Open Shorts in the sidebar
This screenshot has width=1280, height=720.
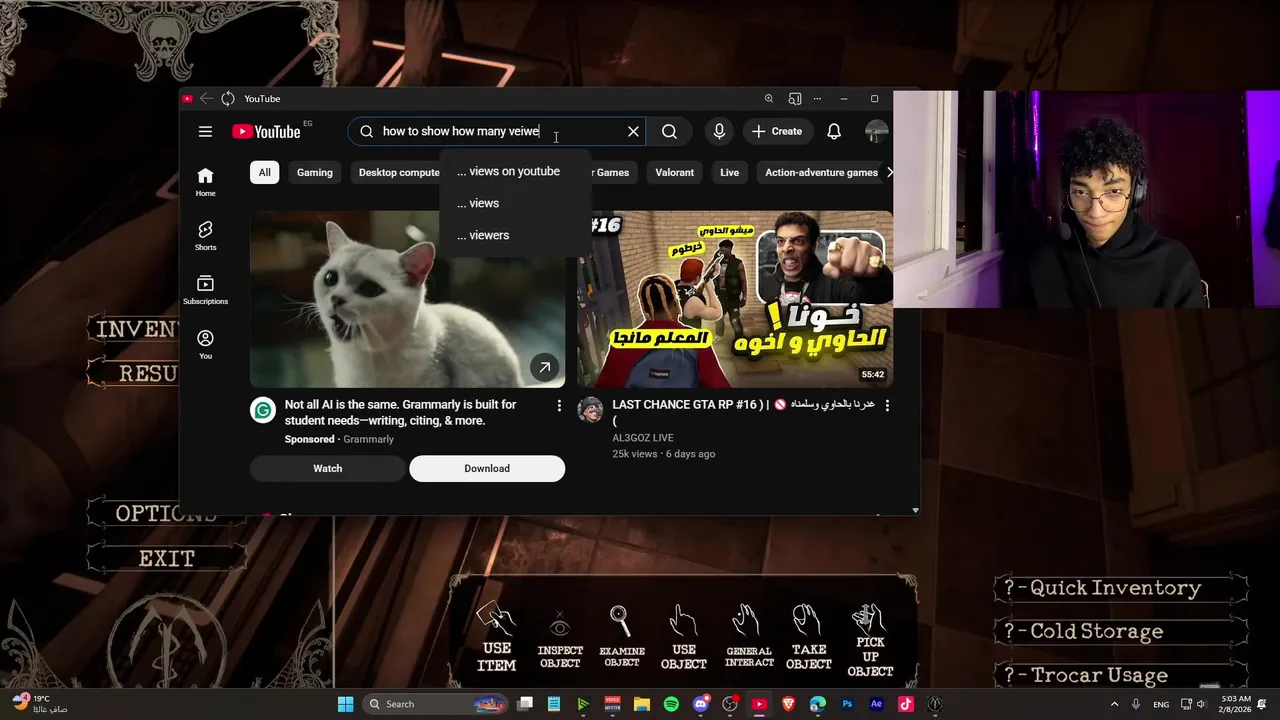point(205,236)
